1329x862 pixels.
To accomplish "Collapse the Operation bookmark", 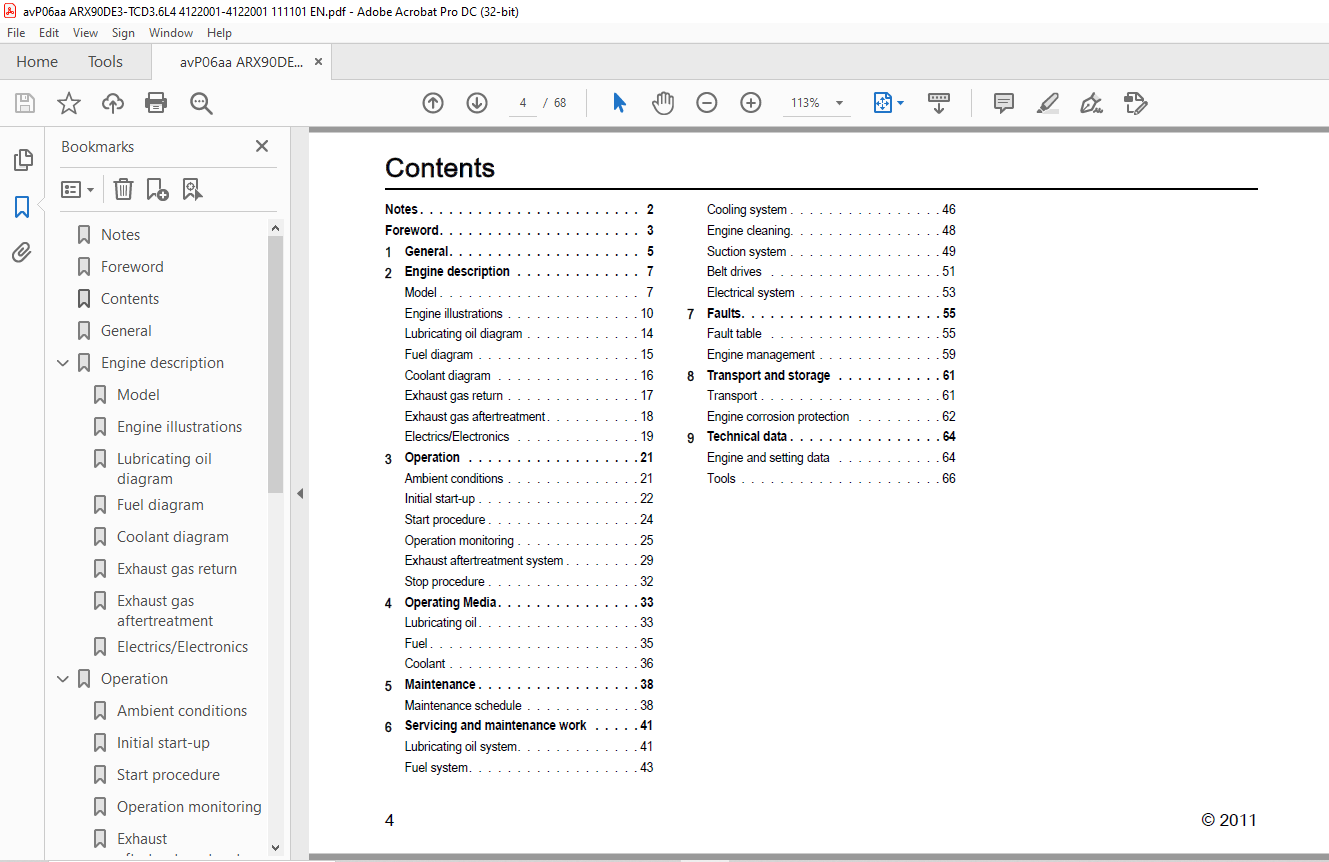I will [63, 679].
